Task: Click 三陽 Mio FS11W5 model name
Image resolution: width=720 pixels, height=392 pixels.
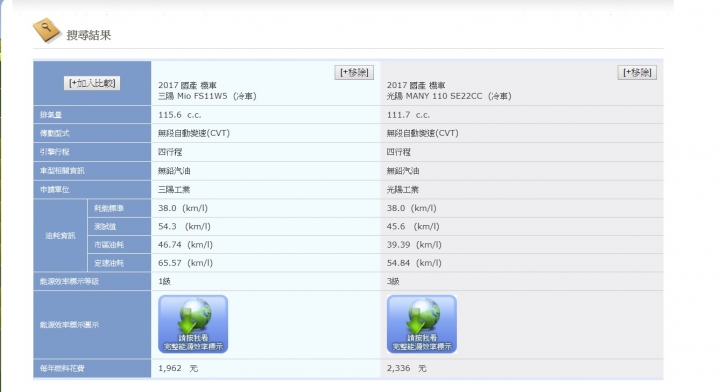Action: coord(207,96)
